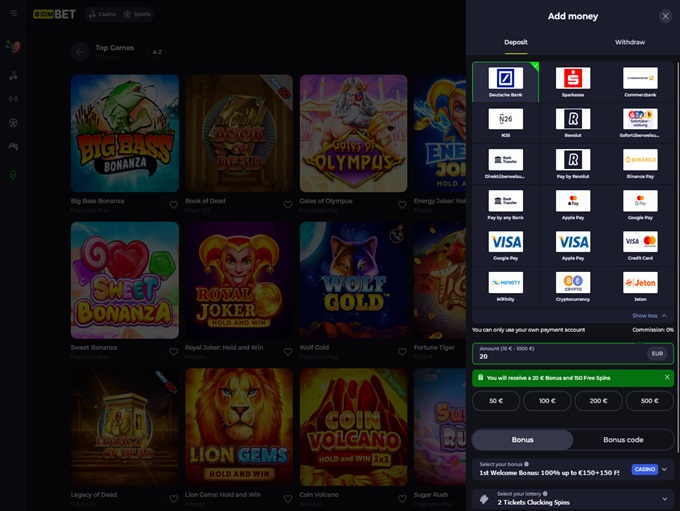This screenshot has width=680, height=511.
Task: Choose MiFinity payment method
Action: pyautogui.click(x=505, y=286)
